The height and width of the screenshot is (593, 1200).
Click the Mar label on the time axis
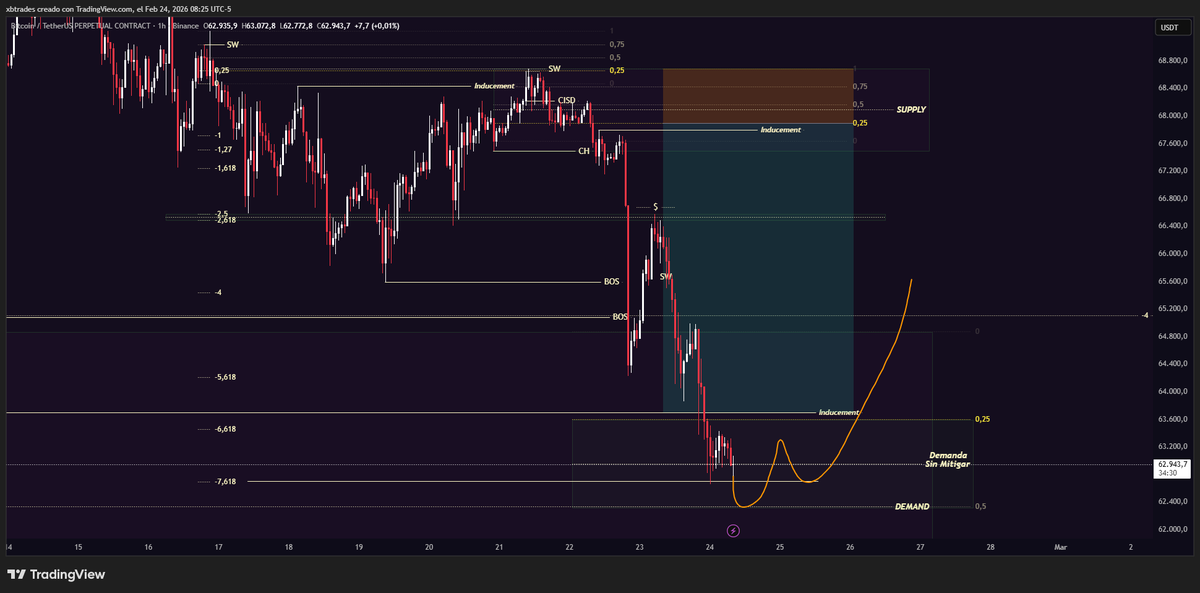(1060, 547)
